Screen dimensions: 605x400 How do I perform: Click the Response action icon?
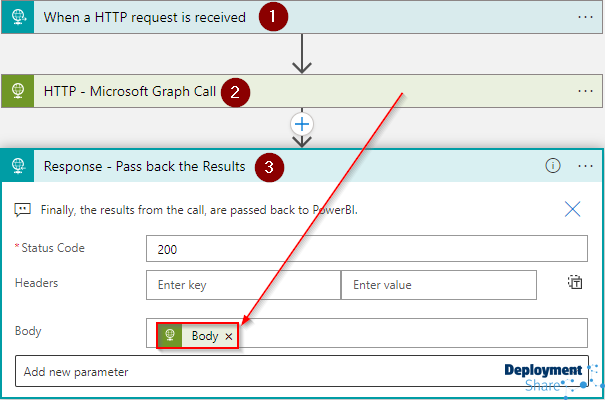point(18,166)
